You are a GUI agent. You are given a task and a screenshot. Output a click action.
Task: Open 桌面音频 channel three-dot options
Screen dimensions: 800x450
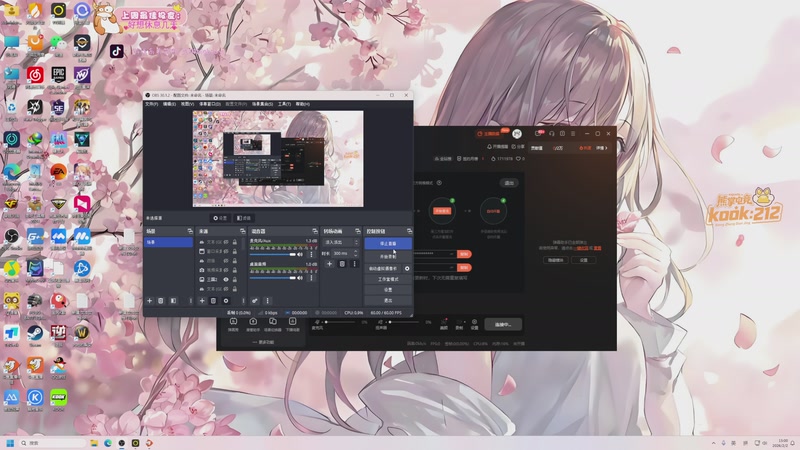311,278
